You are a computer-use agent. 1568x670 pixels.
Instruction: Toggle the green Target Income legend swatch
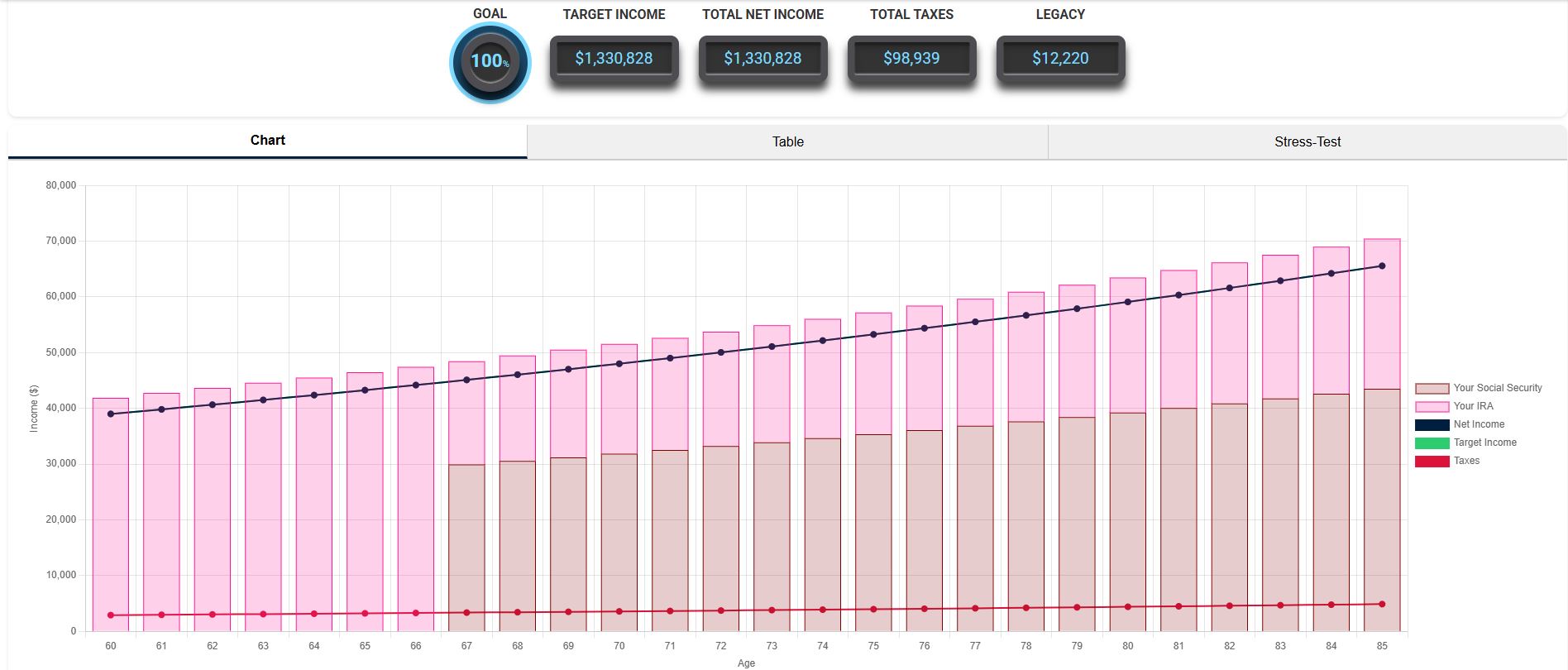coord(1432,443)
